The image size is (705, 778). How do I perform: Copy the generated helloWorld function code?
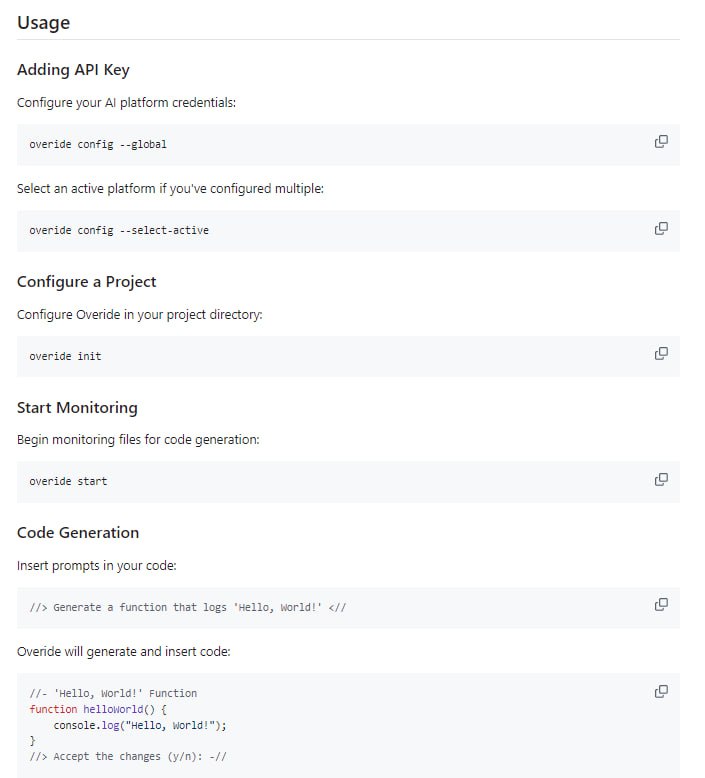[660, 692]
